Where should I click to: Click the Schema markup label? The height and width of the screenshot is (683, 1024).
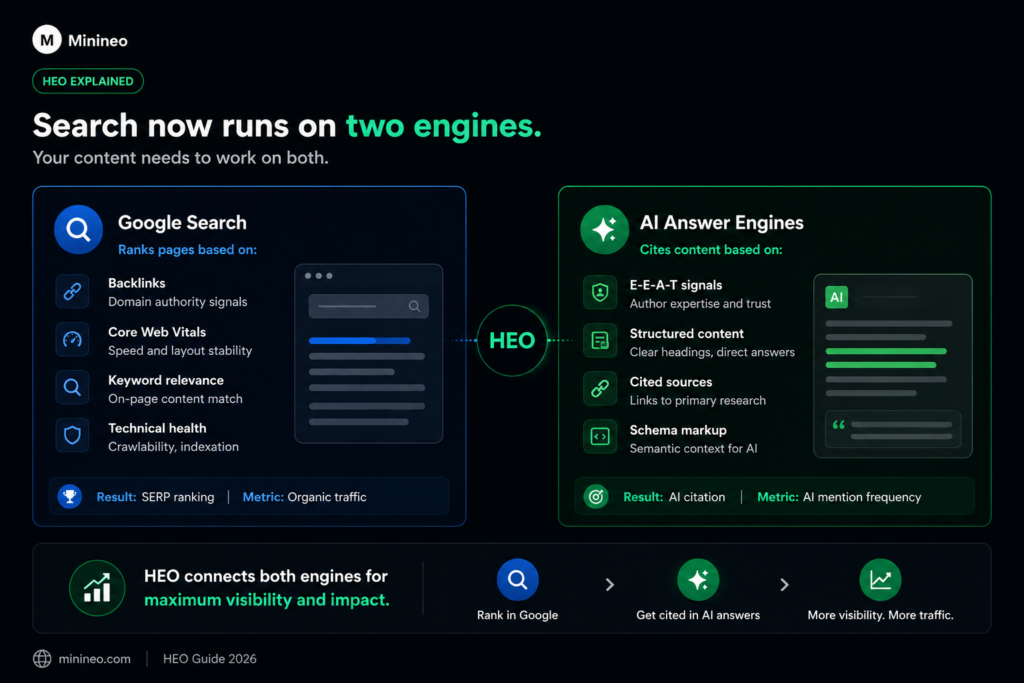678,430
